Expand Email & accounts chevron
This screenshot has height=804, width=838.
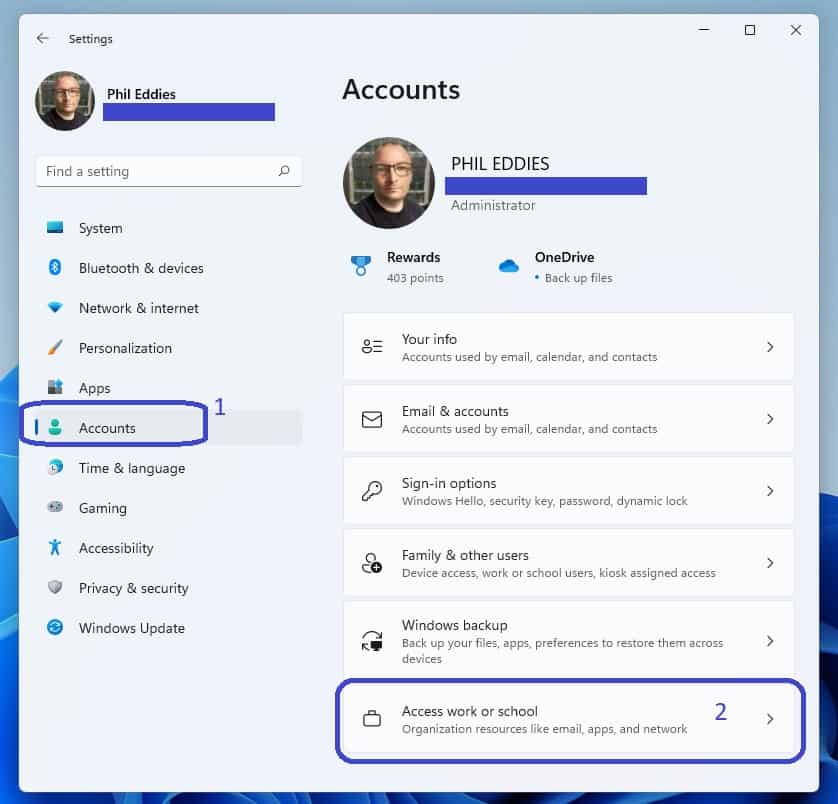point(770,419)
